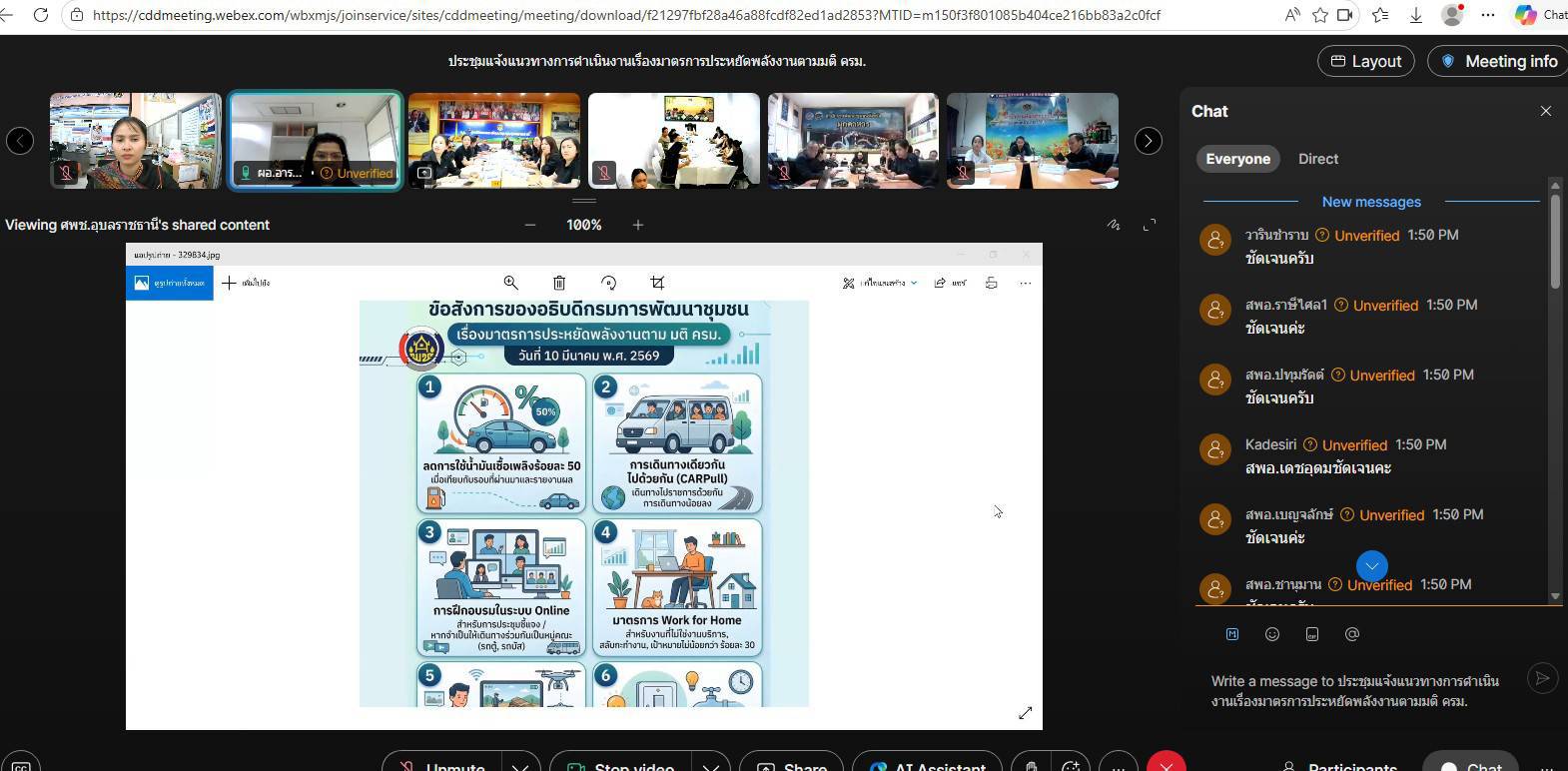
Task: Switch to the Direct chat tab
Action: pos(1317,159)
